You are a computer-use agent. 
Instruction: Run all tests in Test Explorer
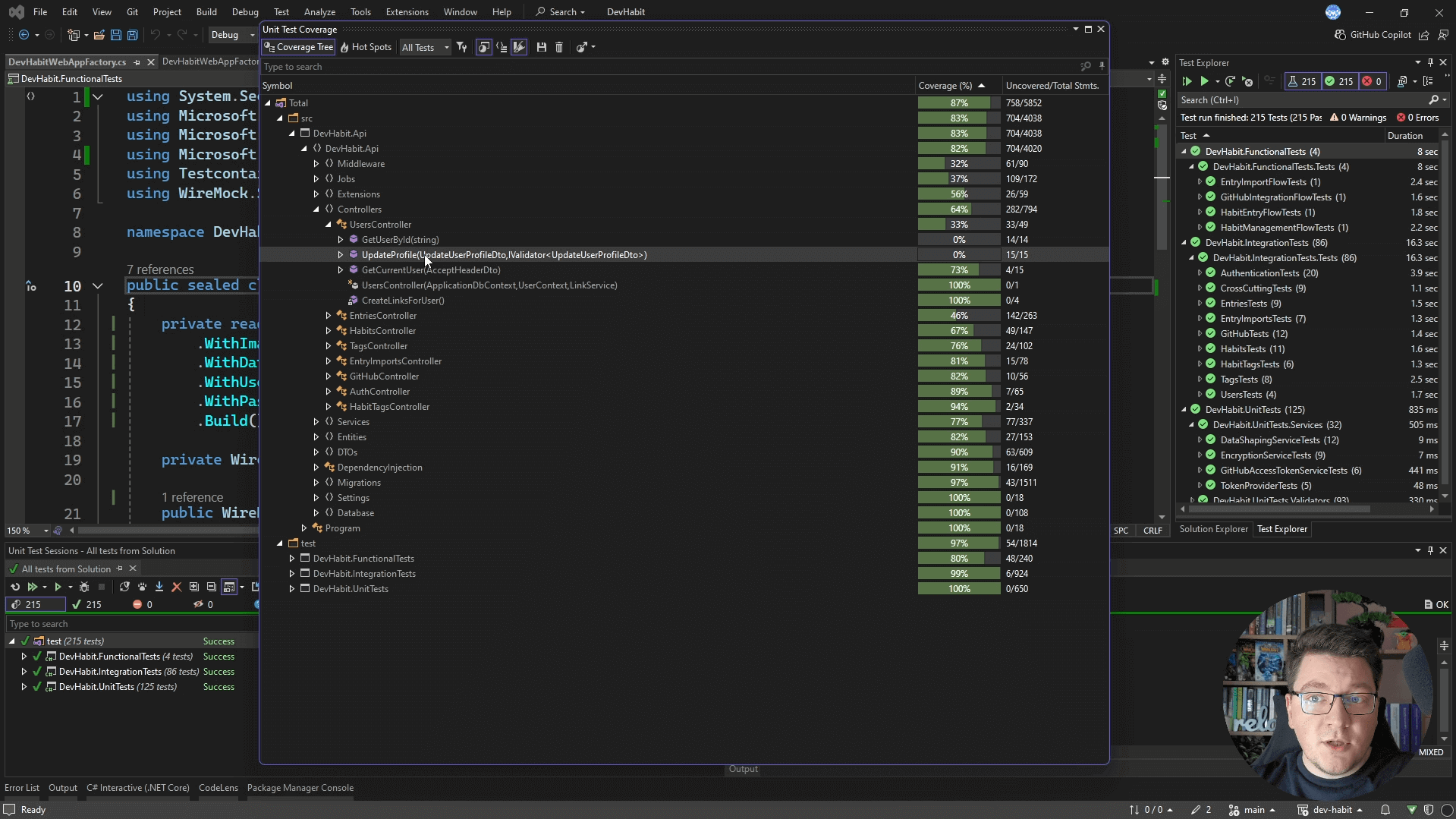click(x=1187, y=81)
